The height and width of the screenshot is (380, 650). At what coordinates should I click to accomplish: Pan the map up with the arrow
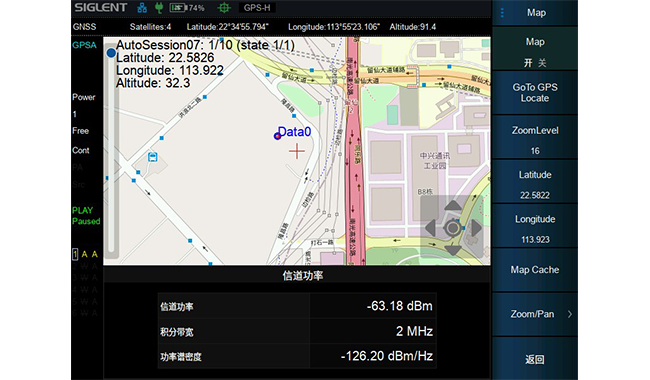[453, 205]
